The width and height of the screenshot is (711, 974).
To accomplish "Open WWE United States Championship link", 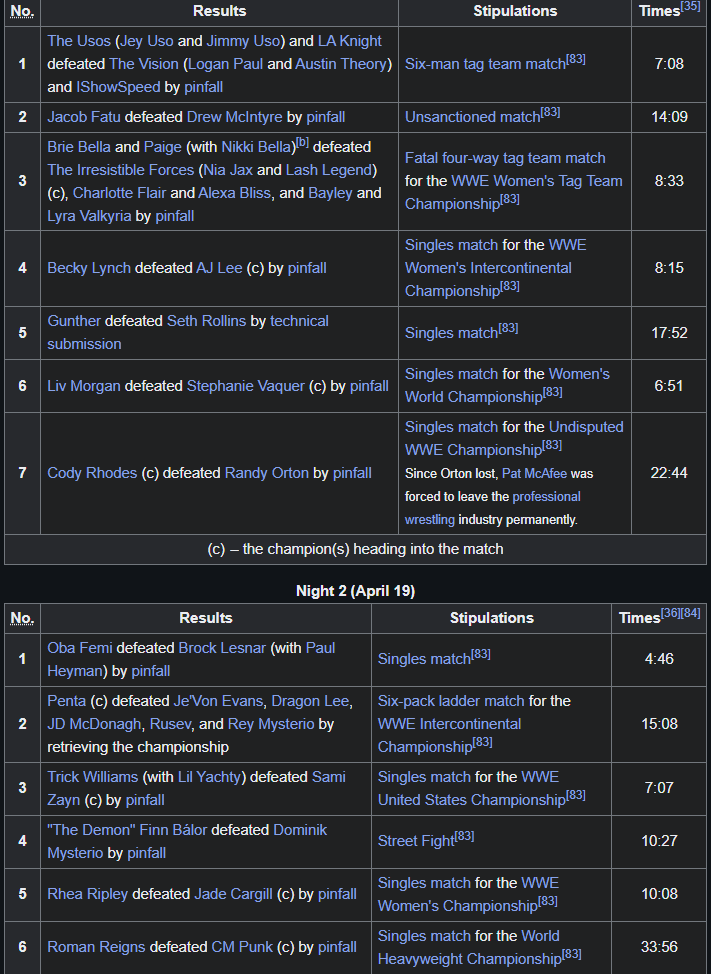I will coord(471,789).
